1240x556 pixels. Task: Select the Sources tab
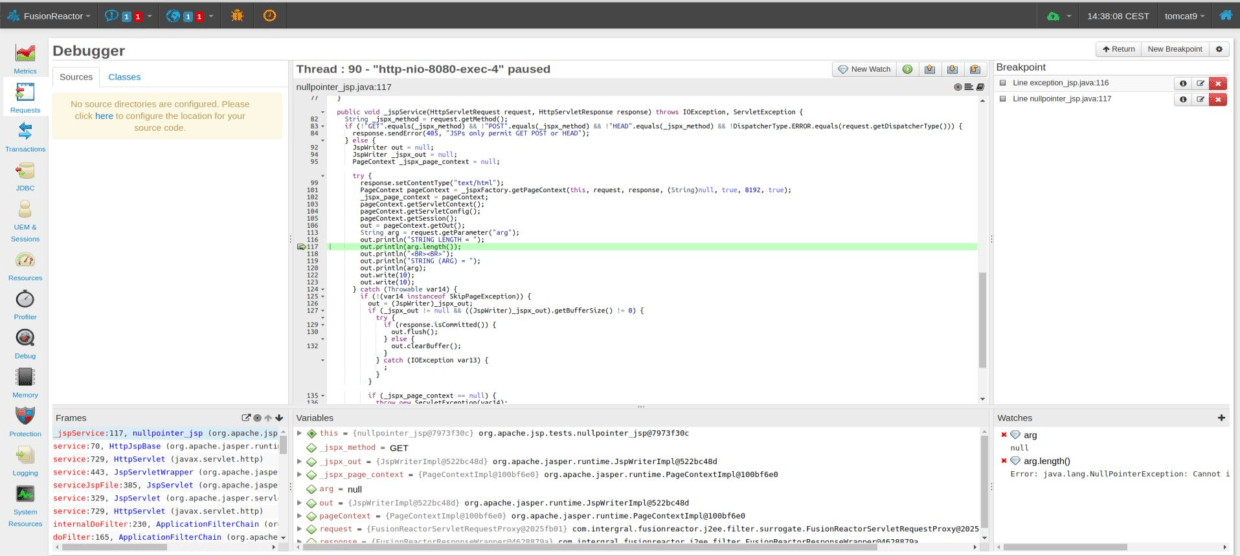76,77
